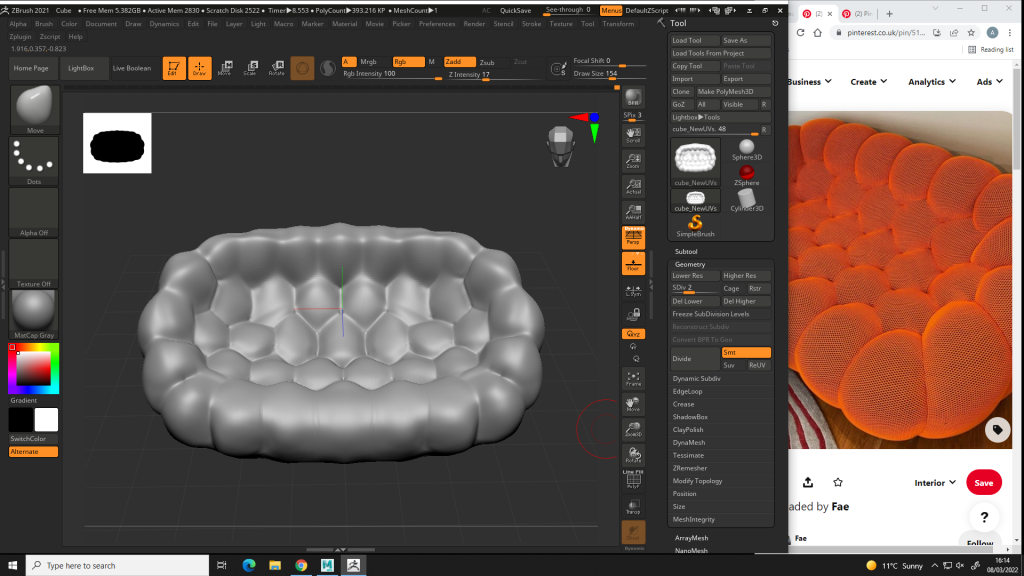The width and height of the screenshot is (1024, 576).
Task: Click the red Save button in Pinterest
Action: point(984,483)
